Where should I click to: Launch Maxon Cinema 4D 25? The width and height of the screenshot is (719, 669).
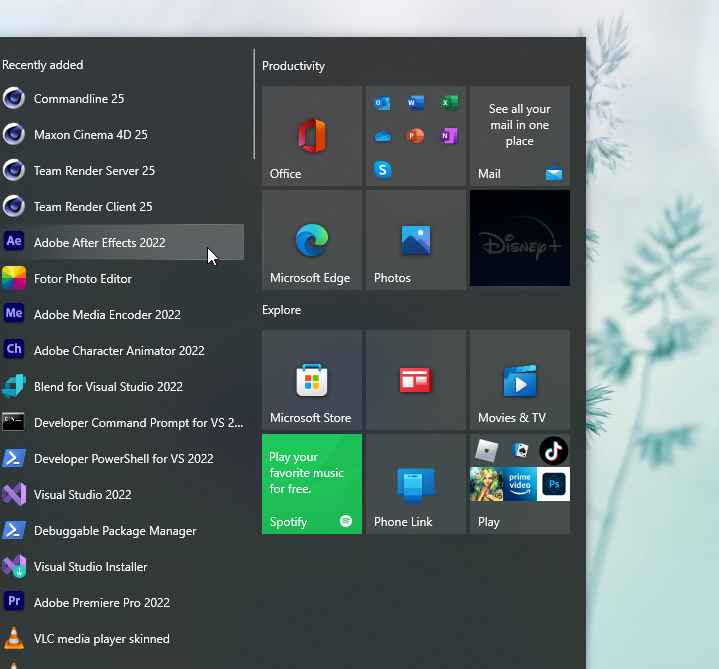pos(122,135)
